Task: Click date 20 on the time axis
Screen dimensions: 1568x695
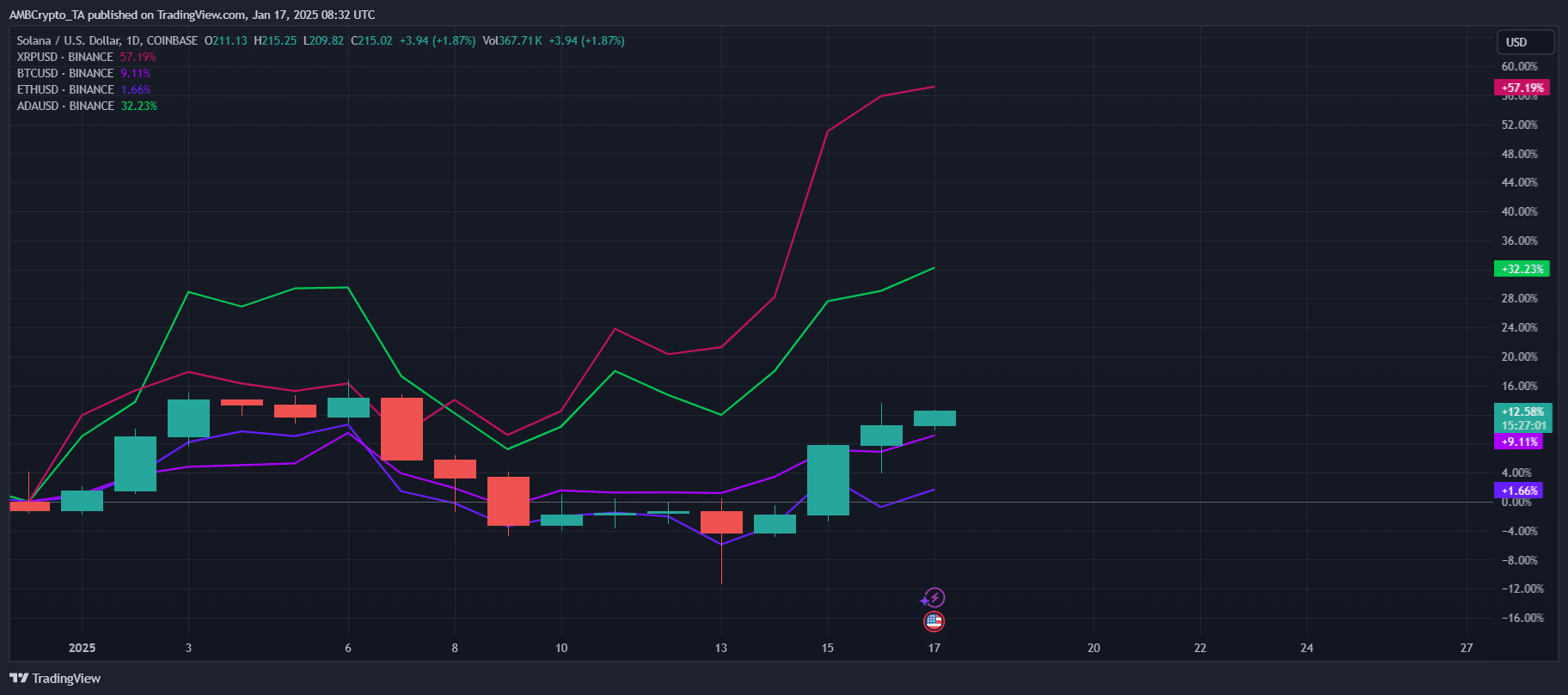Action: (1093, 648)
